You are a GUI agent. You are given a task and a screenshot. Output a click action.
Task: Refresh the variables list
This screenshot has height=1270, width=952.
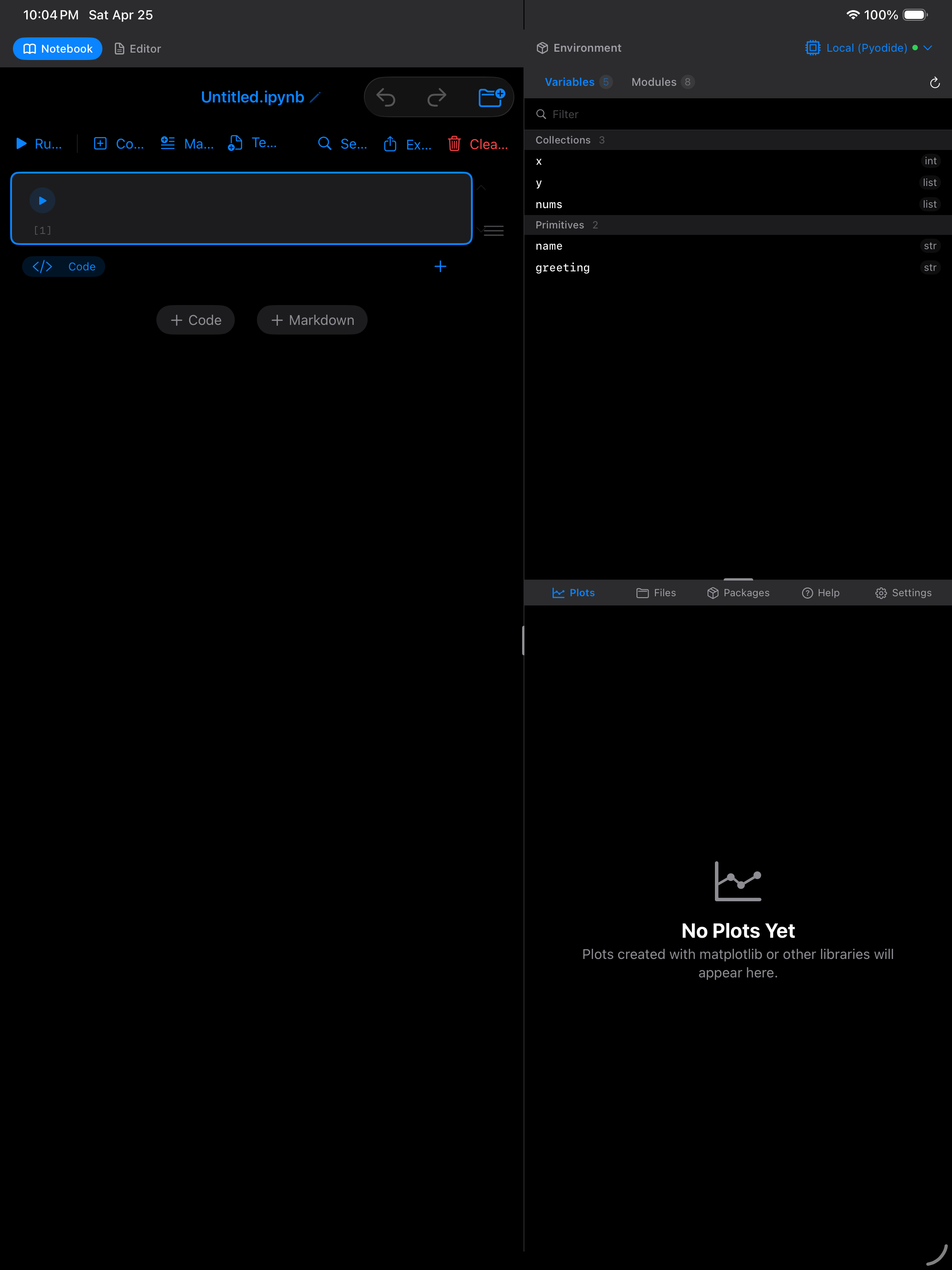click(935, 83)
